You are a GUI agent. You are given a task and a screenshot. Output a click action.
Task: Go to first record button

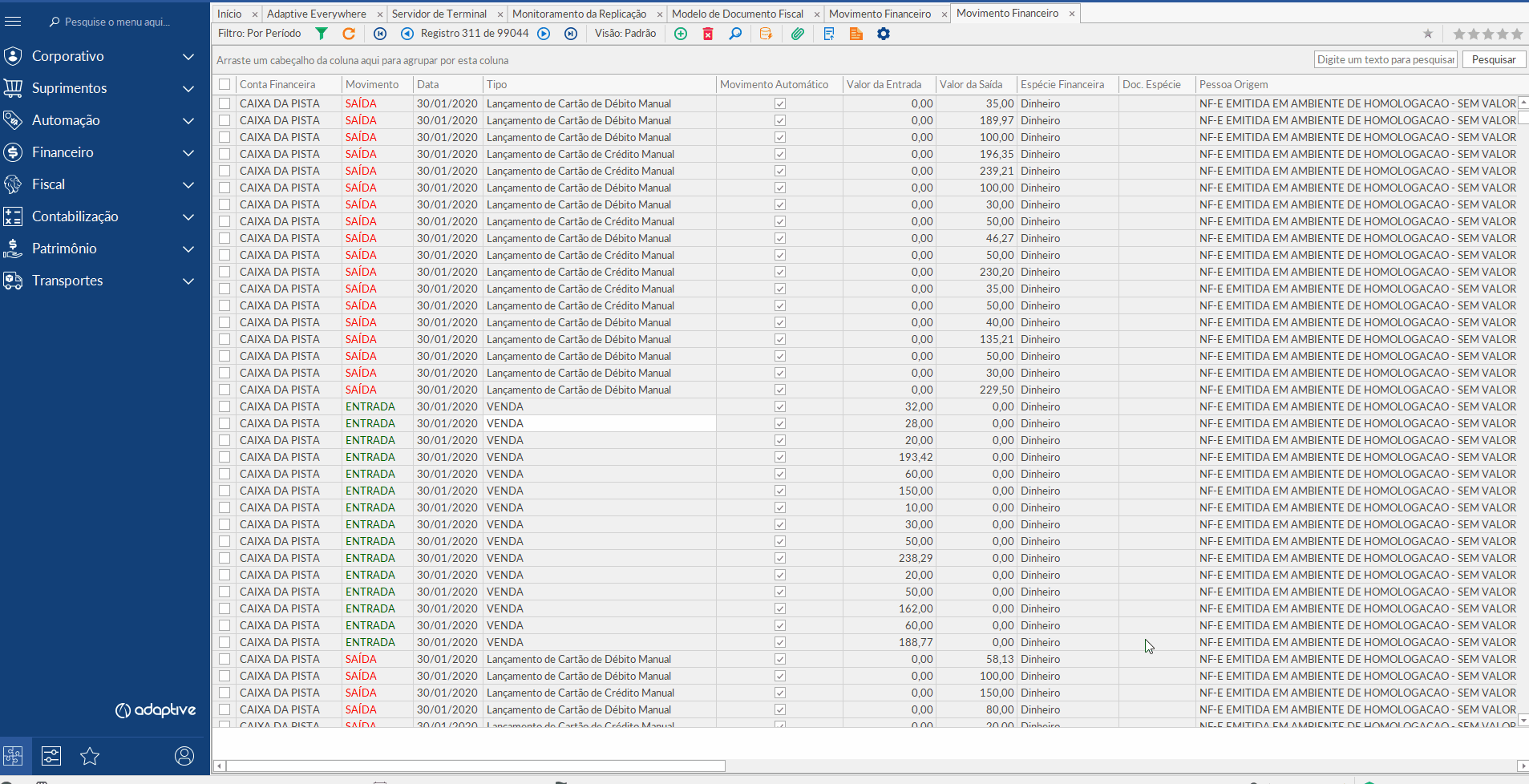(x=380, y=34)
